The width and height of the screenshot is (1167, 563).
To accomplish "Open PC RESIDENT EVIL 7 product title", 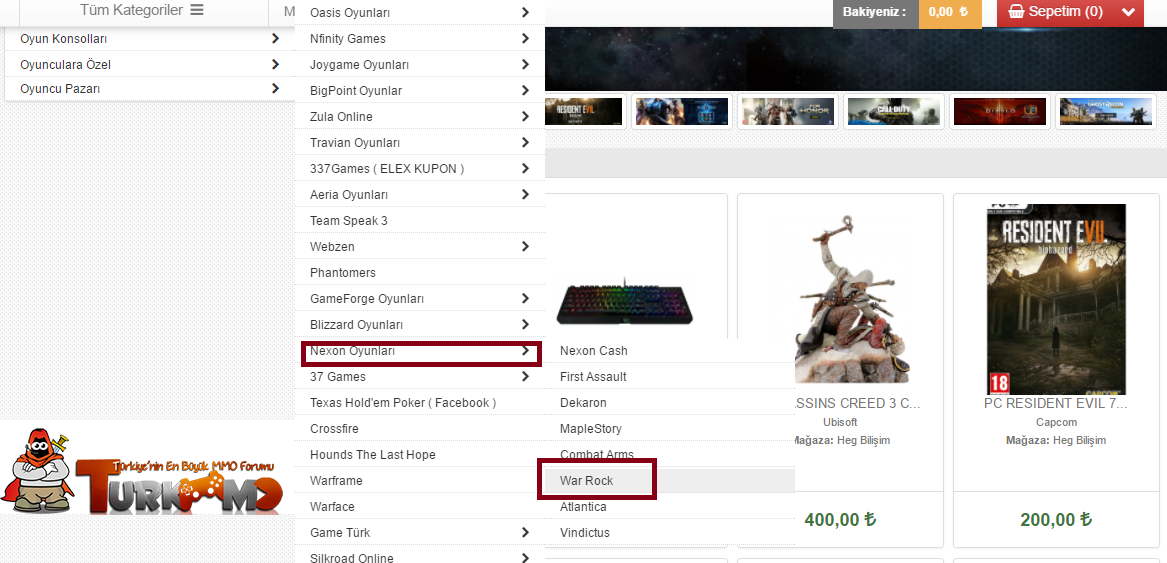I will [1055, 404].
